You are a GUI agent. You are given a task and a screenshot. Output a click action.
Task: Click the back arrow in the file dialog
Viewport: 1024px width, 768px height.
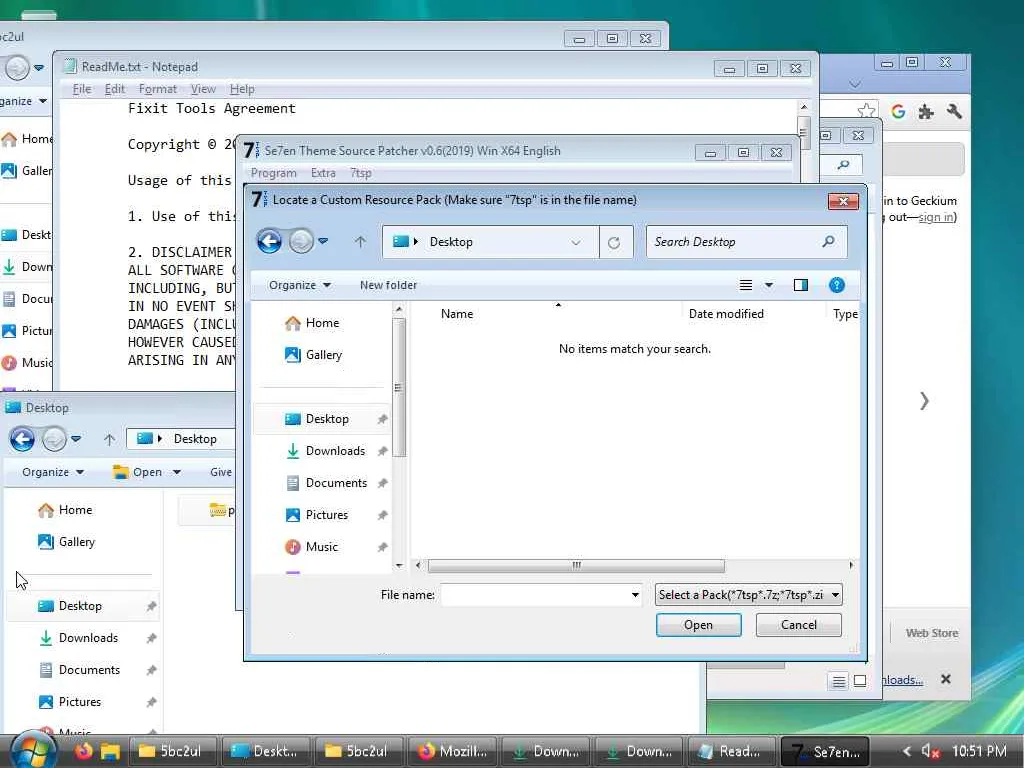pos(269,242)
